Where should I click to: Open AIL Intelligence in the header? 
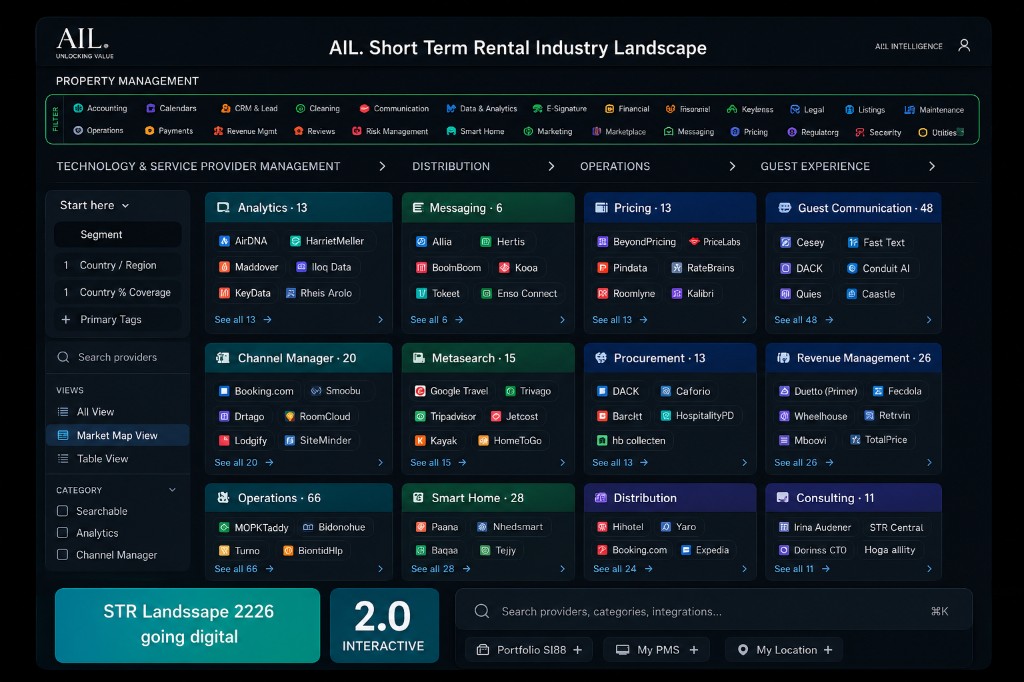pos(908,46)
